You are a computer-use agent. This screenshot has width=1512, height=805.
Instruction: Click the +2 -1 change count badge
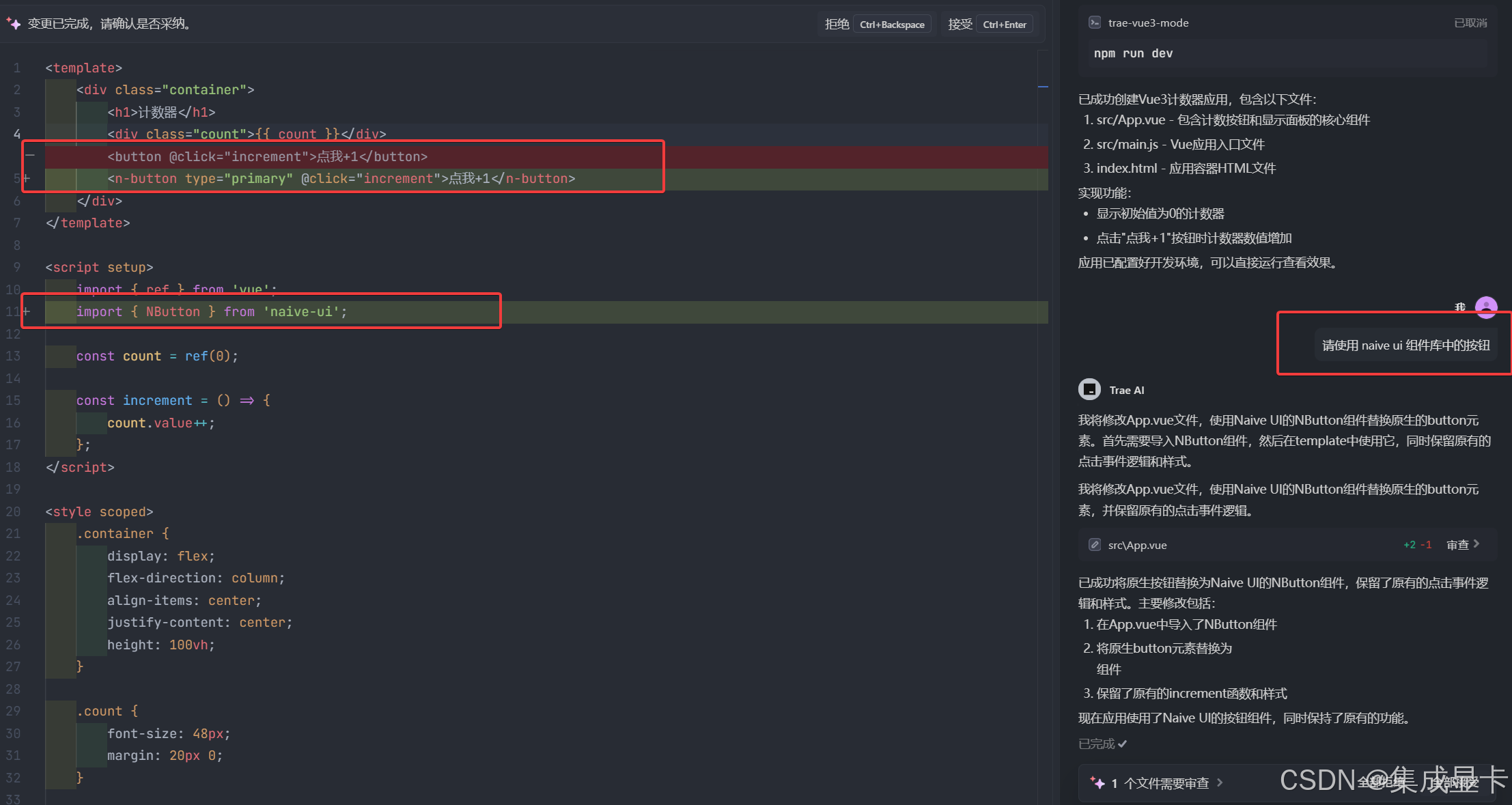point(1417,545)
